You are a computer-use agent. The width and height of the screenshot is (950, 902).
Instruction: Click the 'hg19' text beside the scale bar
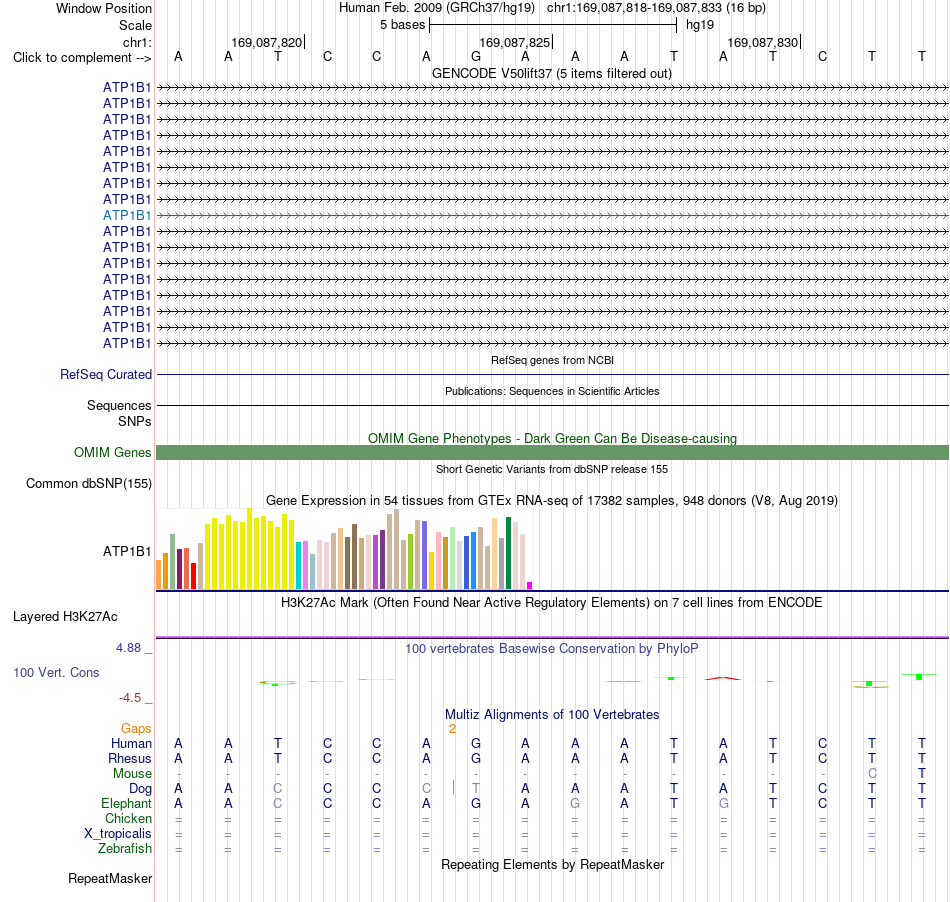coord(700,25)
